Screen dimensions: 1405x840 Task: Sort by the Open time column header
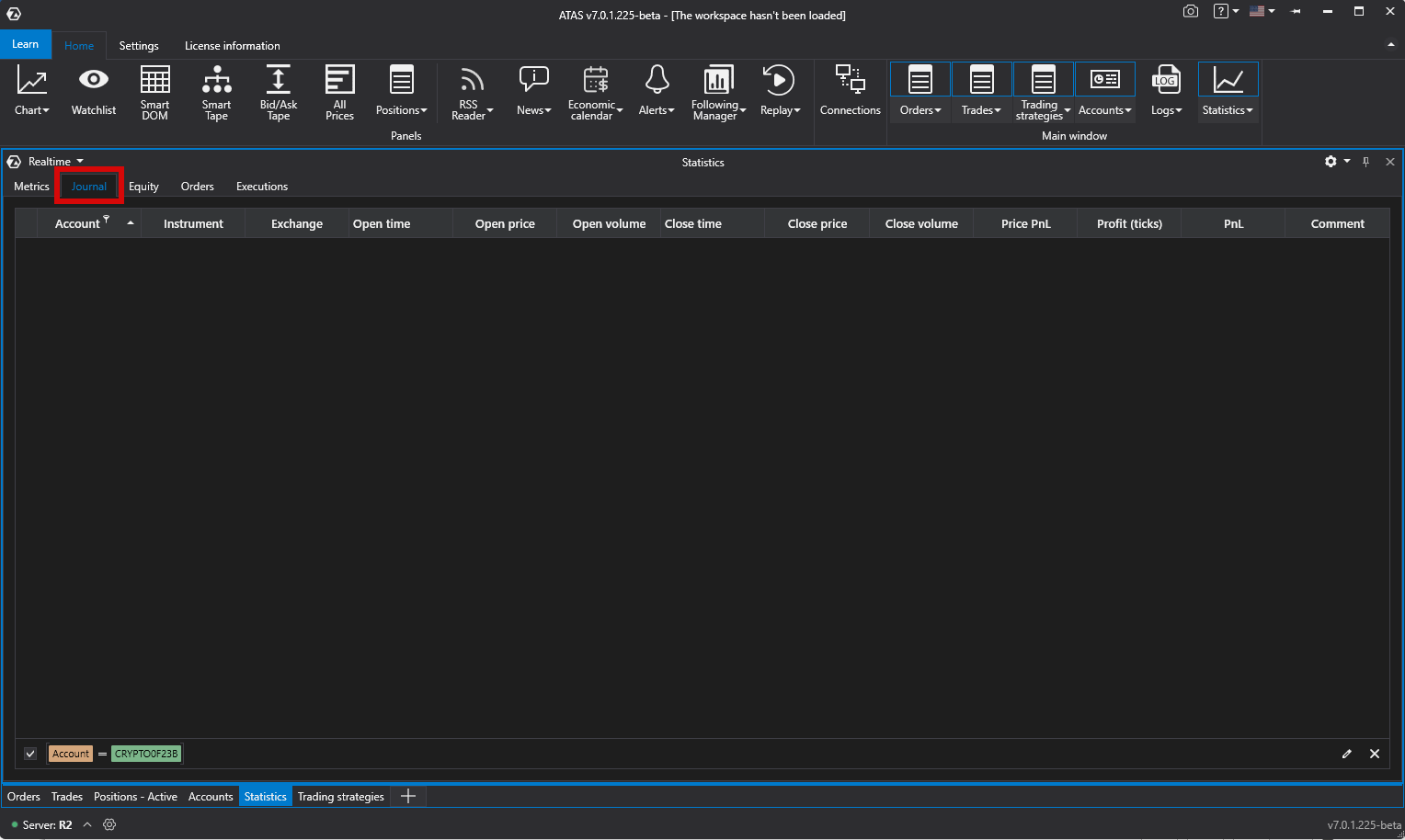pyautogui.click(x=401, y=223)
